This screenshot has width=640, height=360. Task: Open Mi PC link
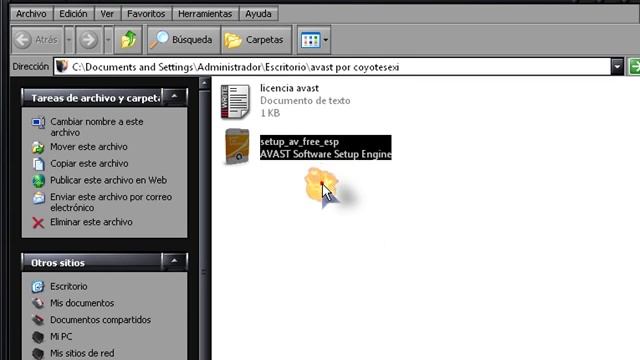point(61,337)
